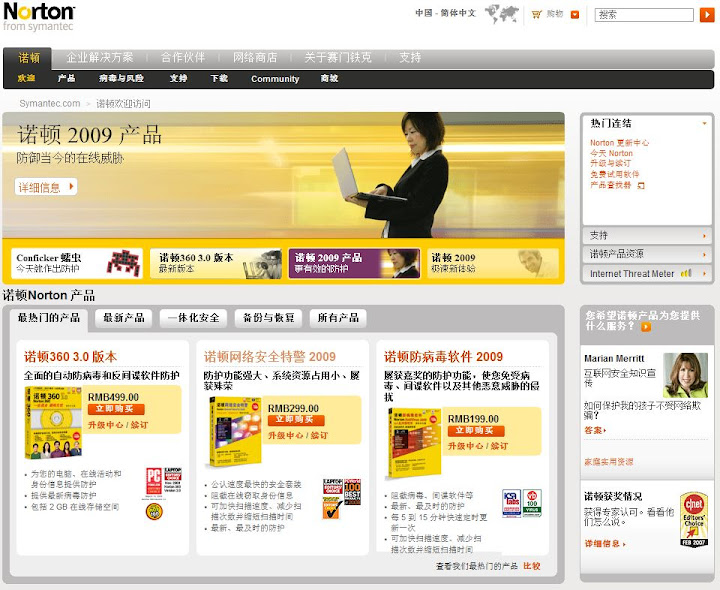Submit search with the orange arrow button
The image size is (720, 590).
point(706,15)
